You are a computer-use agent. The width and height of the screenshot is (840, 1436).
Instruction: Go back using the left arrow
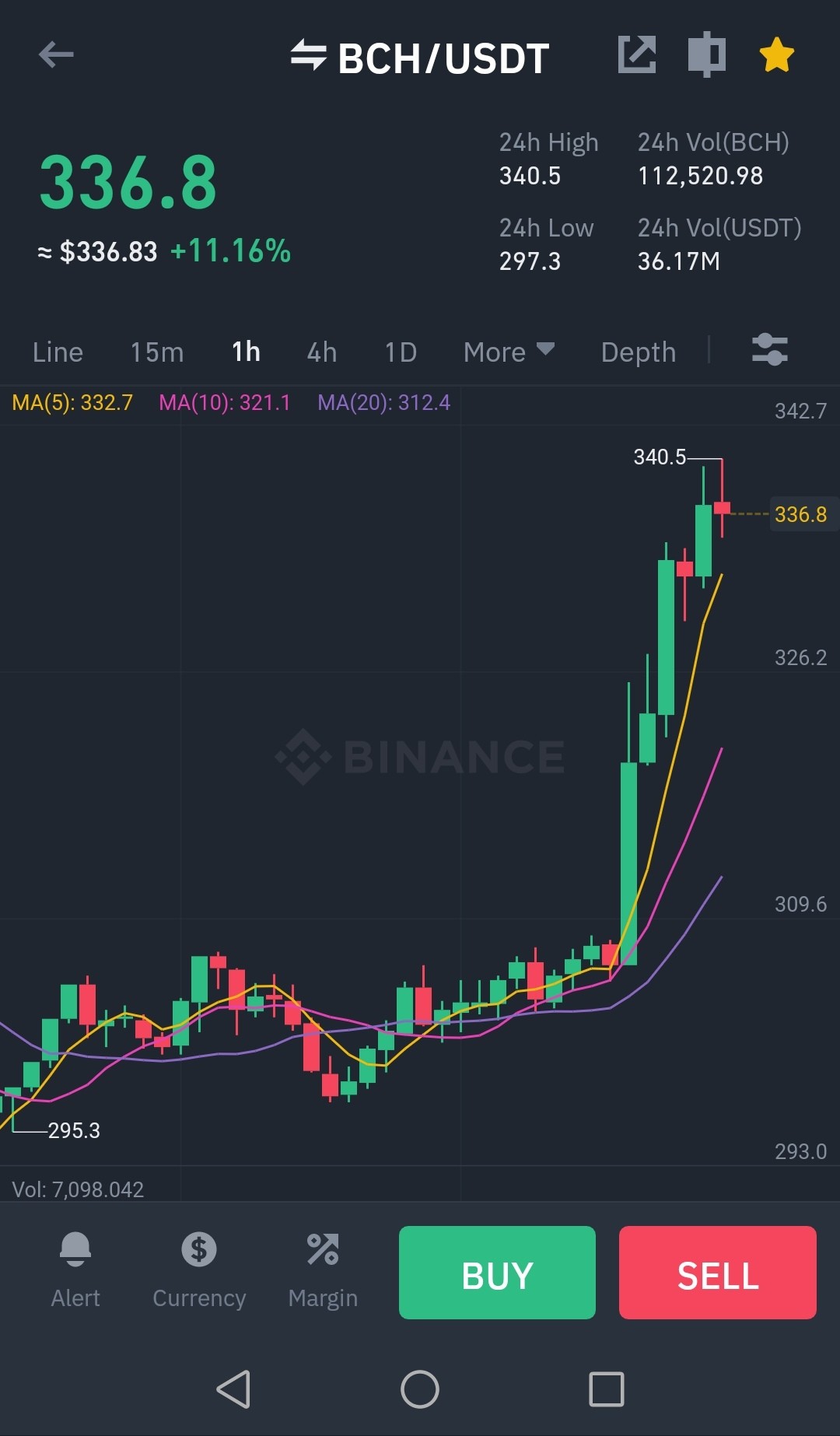(56, 54)
